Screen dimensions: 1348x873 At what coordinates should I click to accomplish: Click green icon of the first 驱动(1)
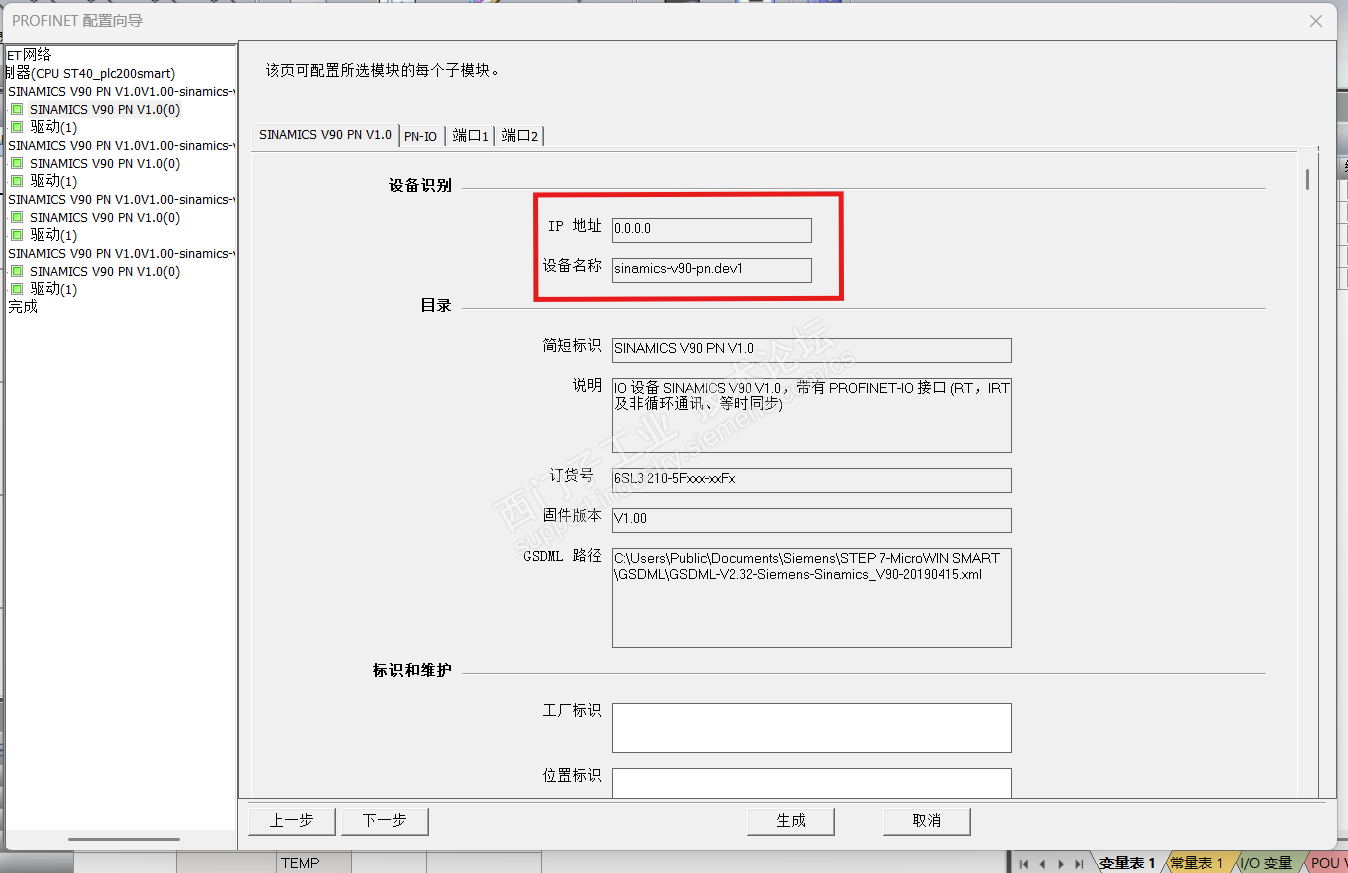tap(17, 127)
